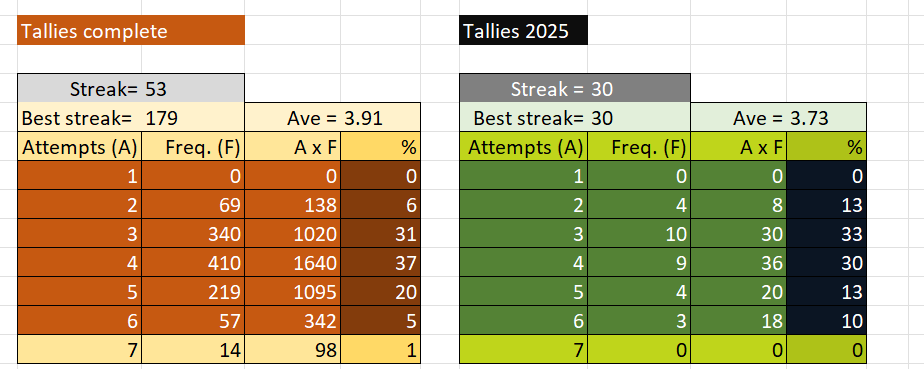Select the cell showing 98 in the bottom row
924x369 pixels.
[293, 350]
